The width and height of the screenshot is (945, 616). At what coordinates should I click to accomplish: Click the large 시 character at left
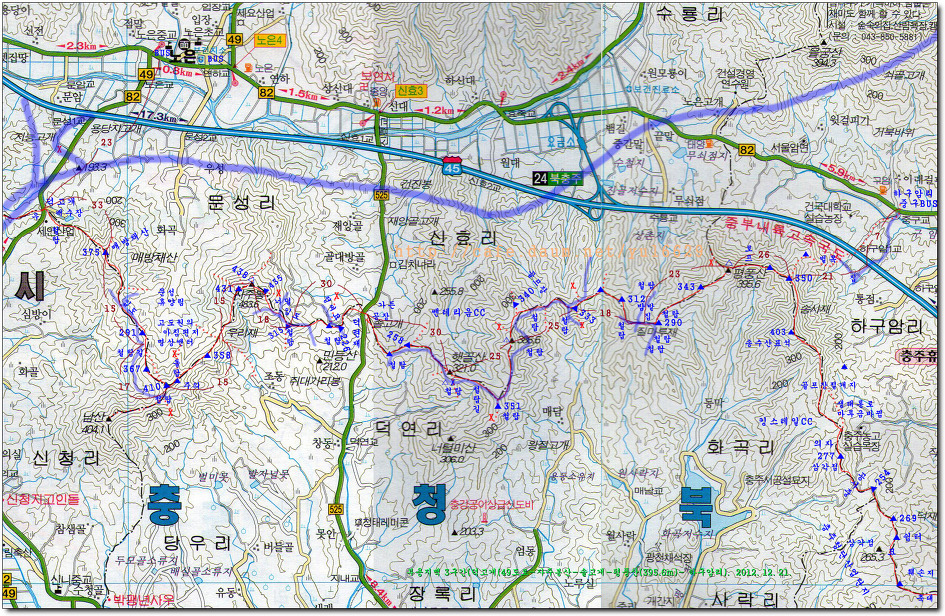(30, 286)
